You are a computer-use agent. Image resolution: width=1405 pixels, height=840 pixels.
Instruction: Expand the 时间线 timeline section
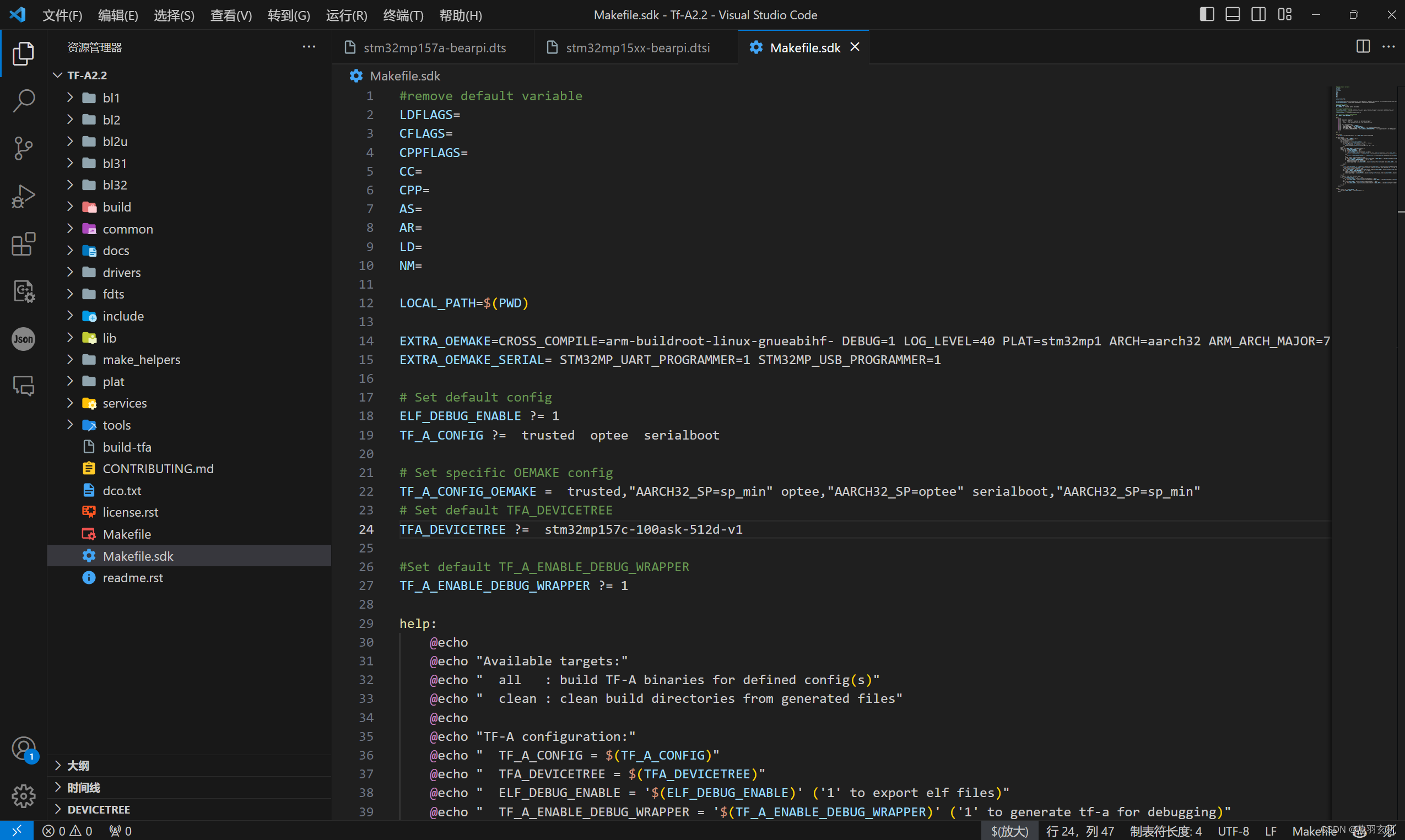(x=189, y=787)
